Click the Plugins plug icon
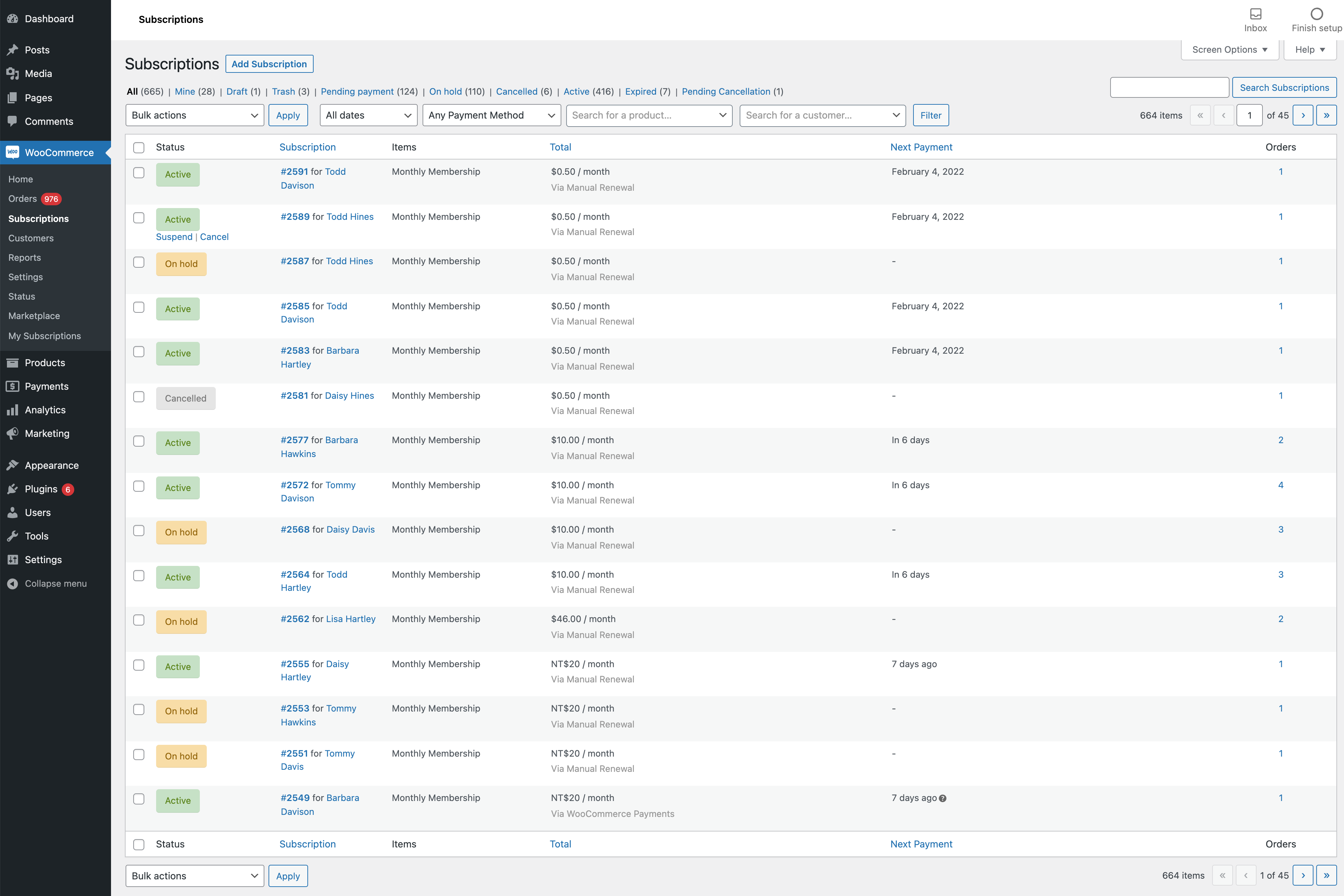The height and width of the screenshot is (896, 1344). (12, 489)
